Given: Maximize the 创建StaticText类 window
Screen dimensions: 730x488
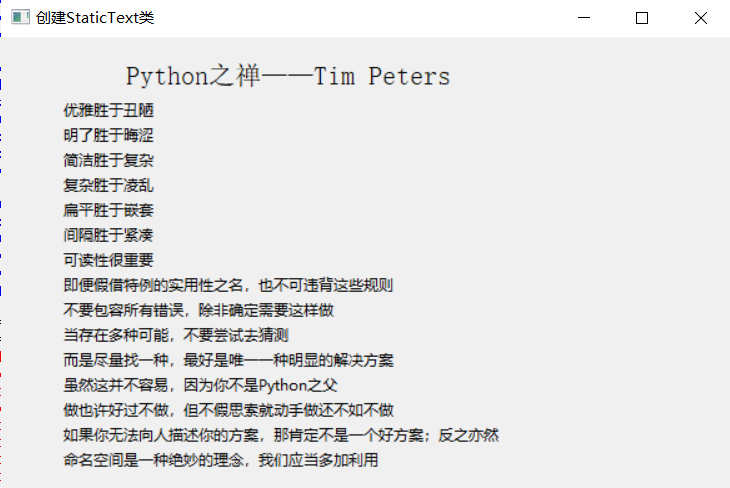Looking at the screenshot, I should tap(642, 18).
